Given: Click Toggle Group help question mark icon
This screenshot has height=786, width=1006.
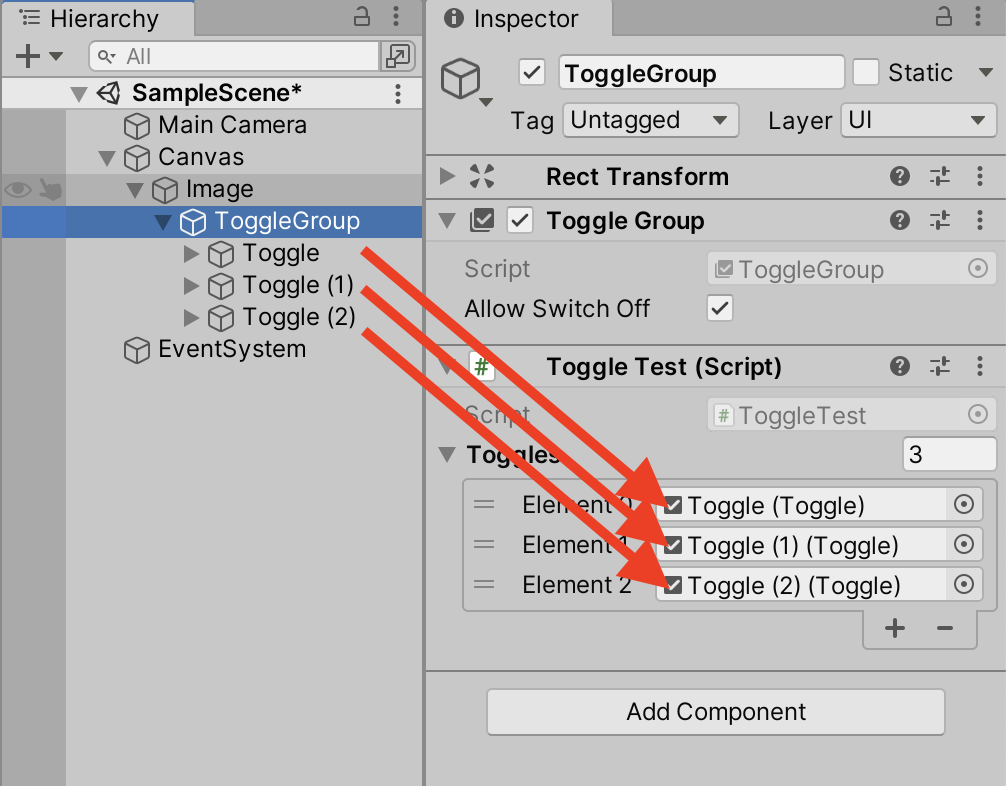Looking at the screenshot, I should 900,221.
